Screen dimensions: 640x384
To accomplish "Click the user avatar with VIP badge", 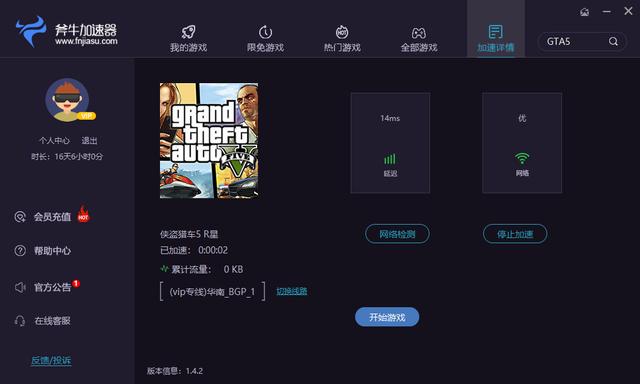I will [x=67, y=100].
